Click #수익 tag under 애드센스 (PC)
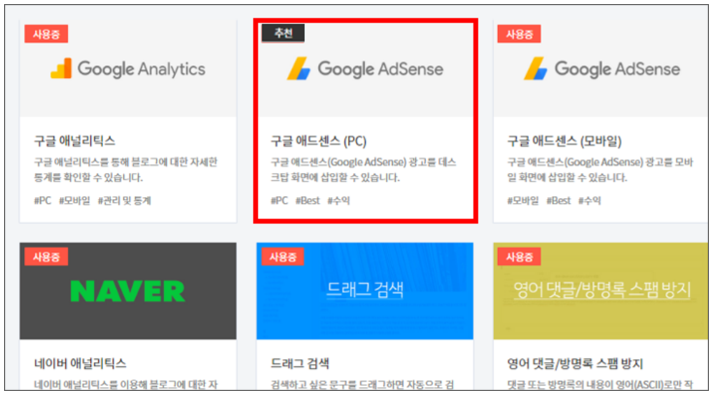 click(x=339, y=201)
